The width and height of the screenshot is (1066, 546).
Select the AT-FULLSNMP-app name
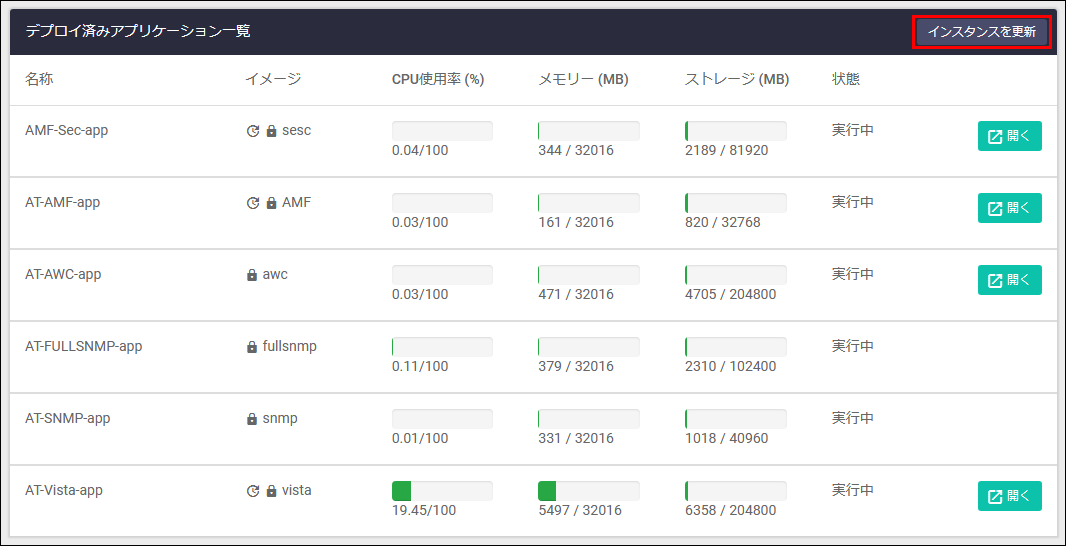tap(84, 346)
